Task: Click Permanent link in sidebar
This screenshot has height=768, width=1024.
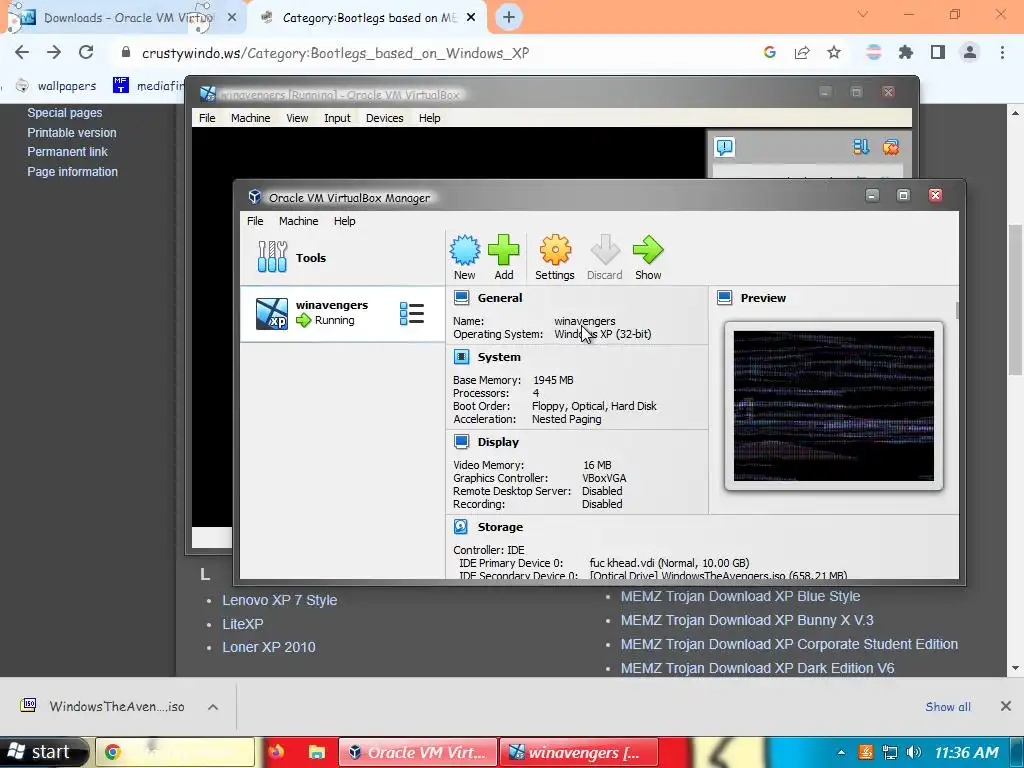Action: coord(67,152)
